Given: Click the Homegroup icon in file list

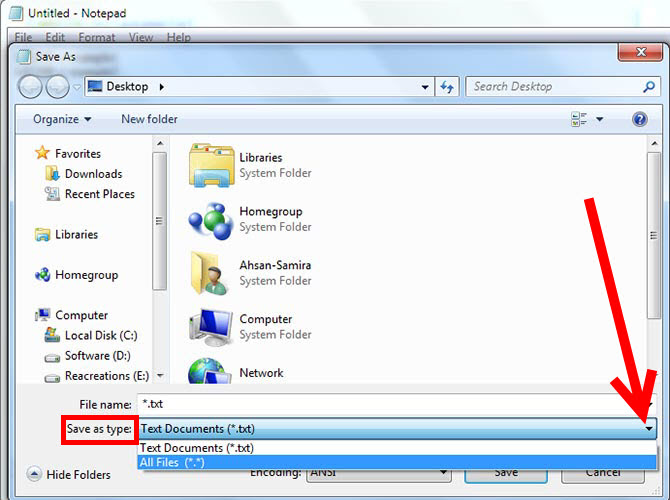Looking at the screenshot, I should tap(211, 221).
